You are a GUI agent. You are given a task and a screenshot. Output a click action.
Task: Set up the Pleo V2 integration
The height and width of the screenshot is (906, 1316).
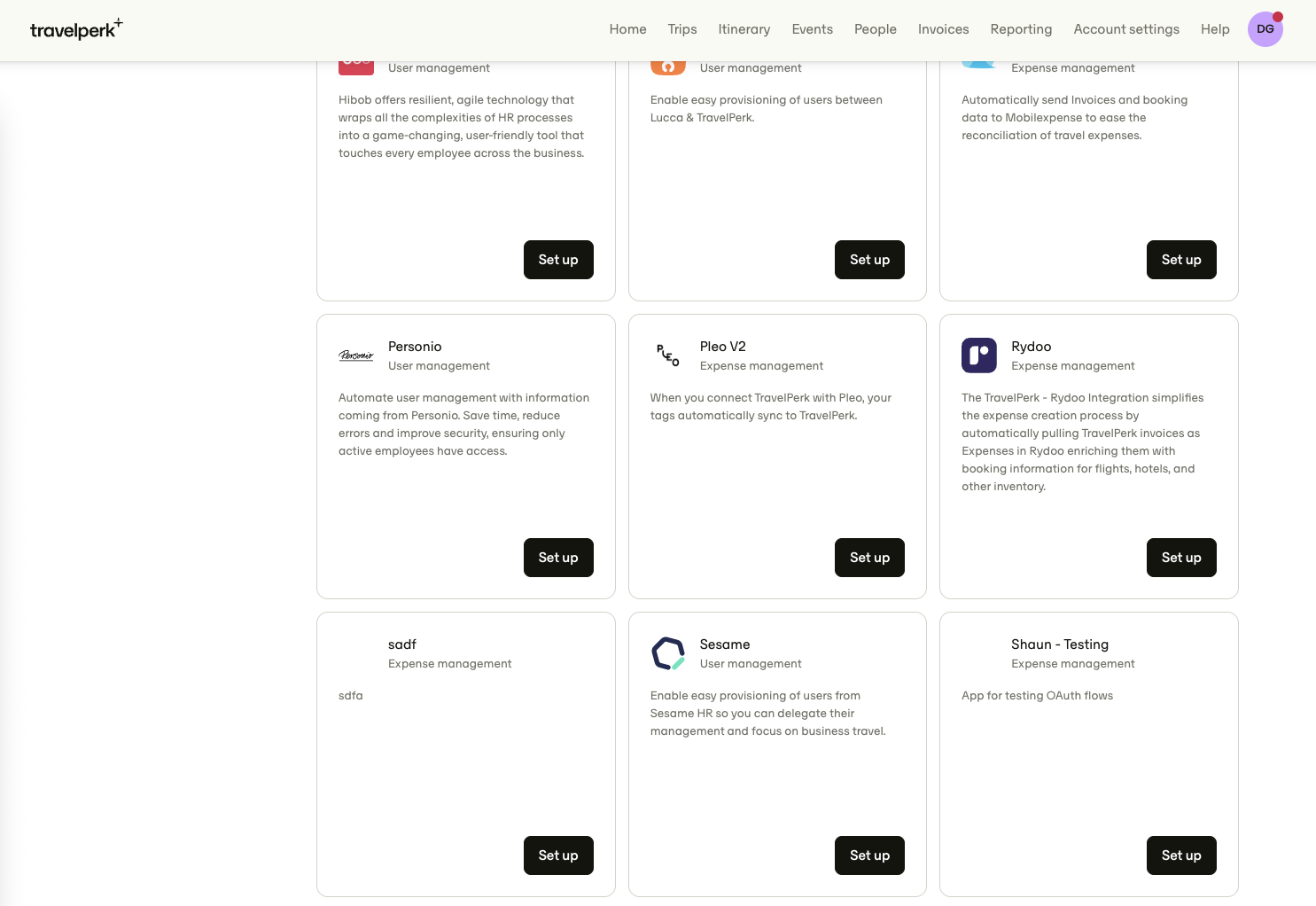coord(869,558)
